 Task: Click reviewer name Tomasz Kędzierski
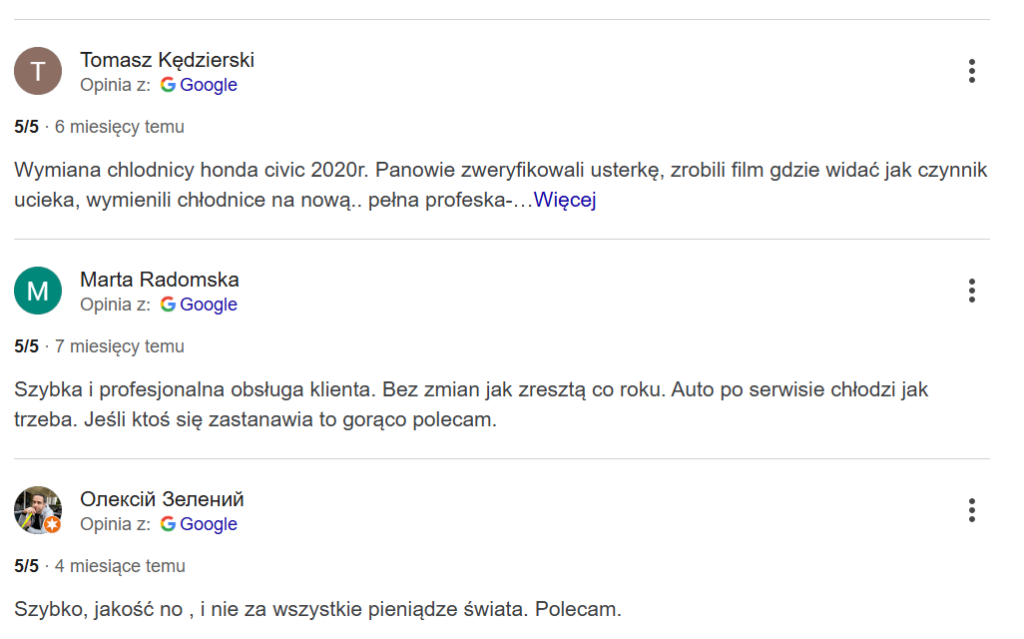coord(167,60)
